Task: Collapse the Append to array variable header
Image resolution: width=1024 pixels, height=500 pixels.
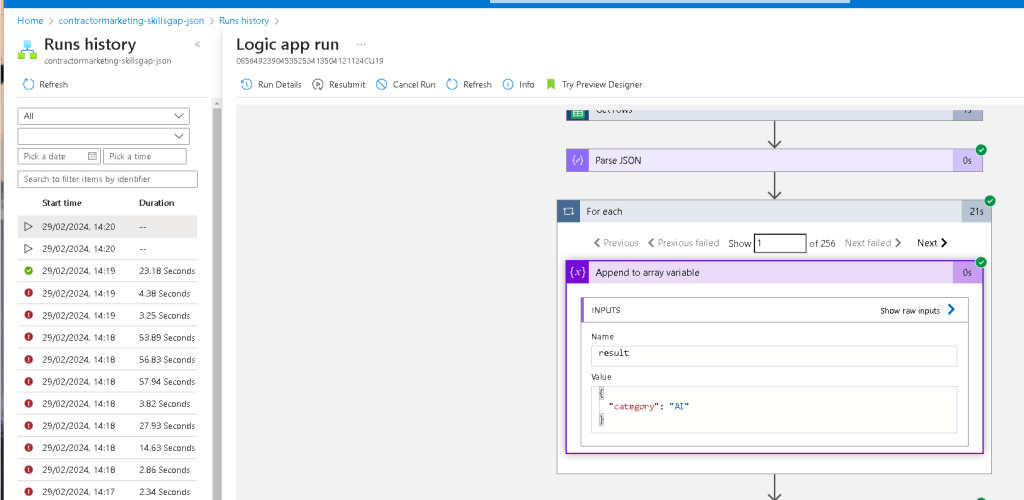Action: pyautogui.click(x=774, y=272)
